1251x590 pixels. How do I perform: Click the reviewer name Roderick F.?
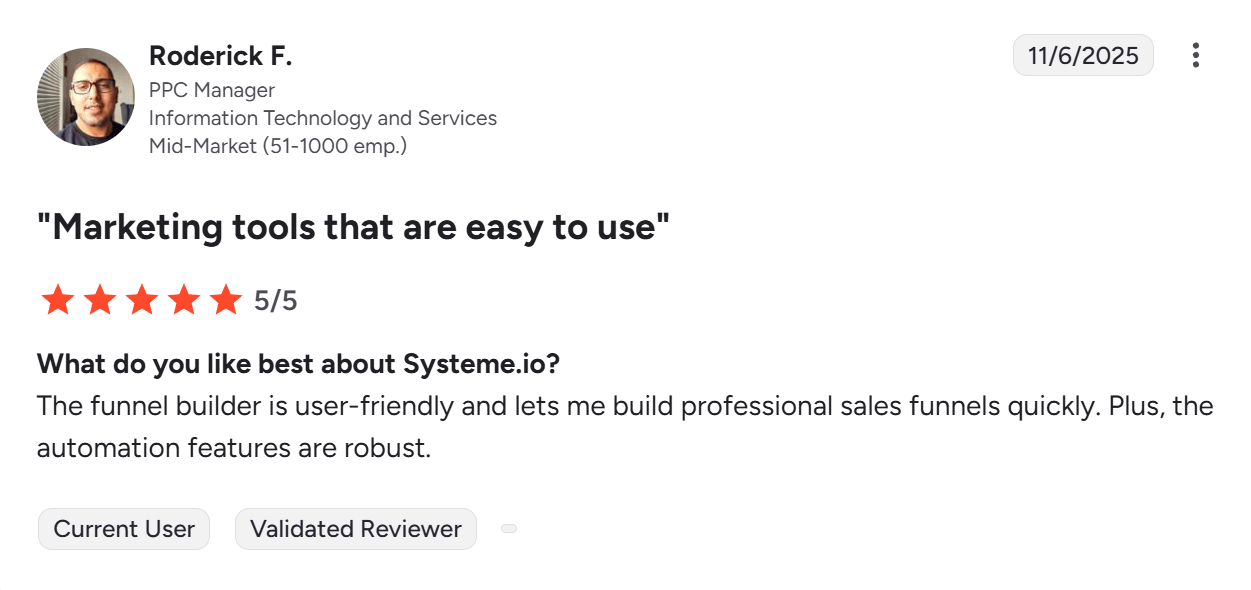(220, 56)
